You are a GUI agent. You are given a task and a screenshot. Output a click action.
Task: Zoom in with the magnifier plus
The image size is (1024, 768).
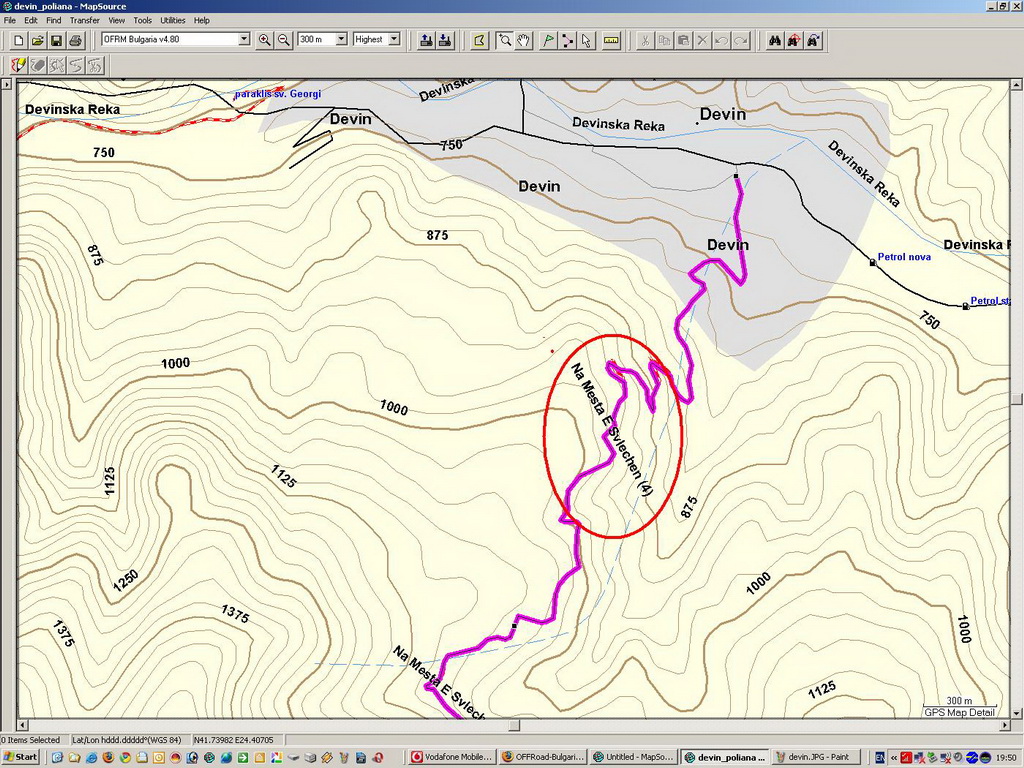[x=265, y=40]
